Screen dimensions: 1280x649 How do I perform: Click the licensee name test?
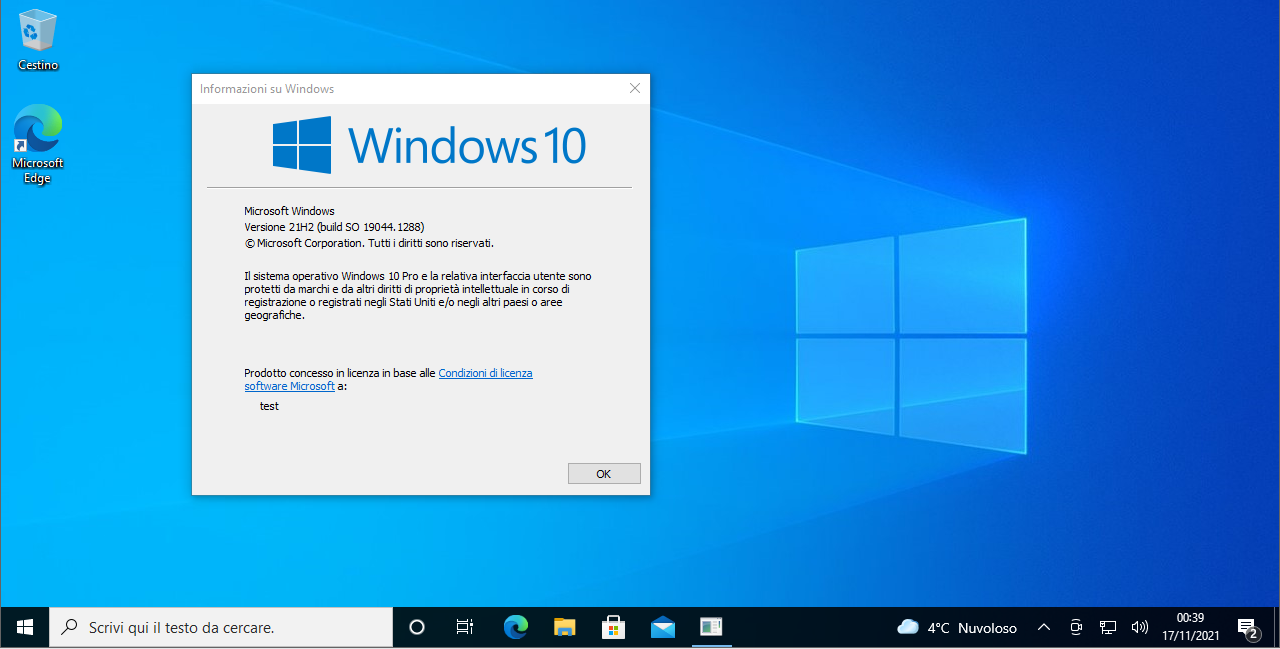pyautogui.click(x=269, y=406)
